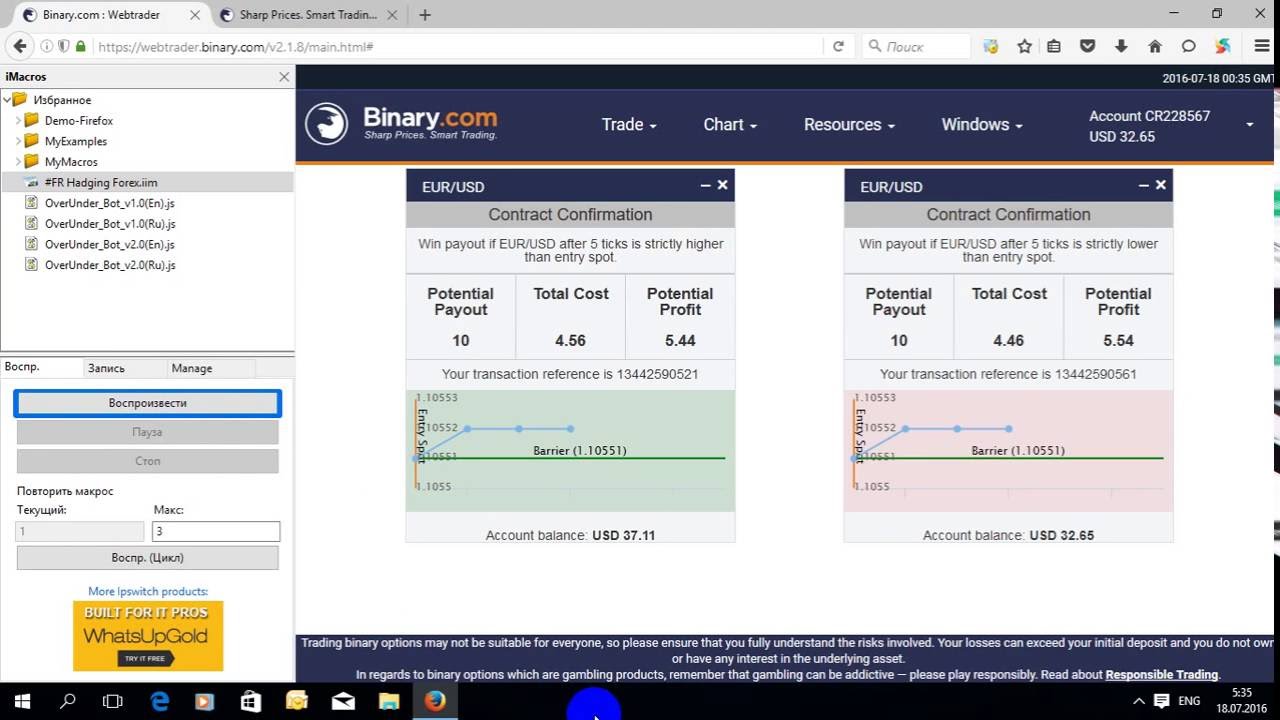Click the Воспр. (Цикл) button
Viewport: 1280px width, 720px height.
point(148,558)
